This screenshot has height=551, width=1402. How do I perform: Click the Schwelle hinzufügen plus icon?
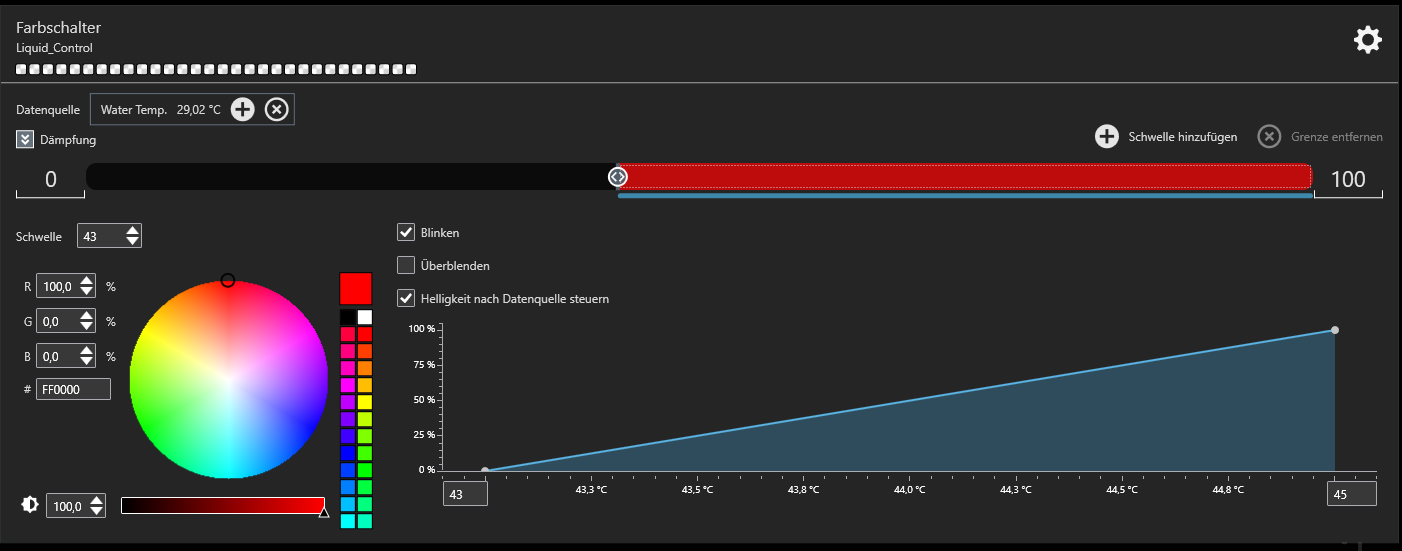[1106, 137]
